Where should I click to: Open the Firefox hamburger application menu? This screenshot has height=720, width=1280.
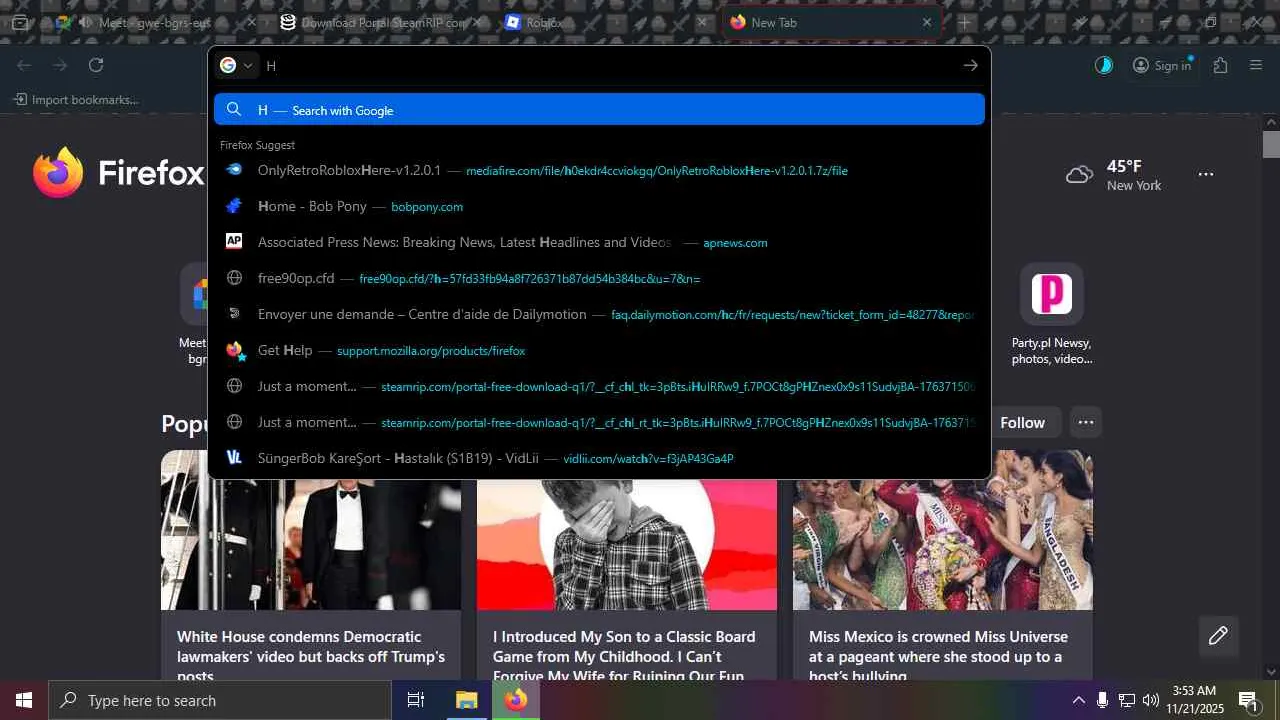[1256, 65]
